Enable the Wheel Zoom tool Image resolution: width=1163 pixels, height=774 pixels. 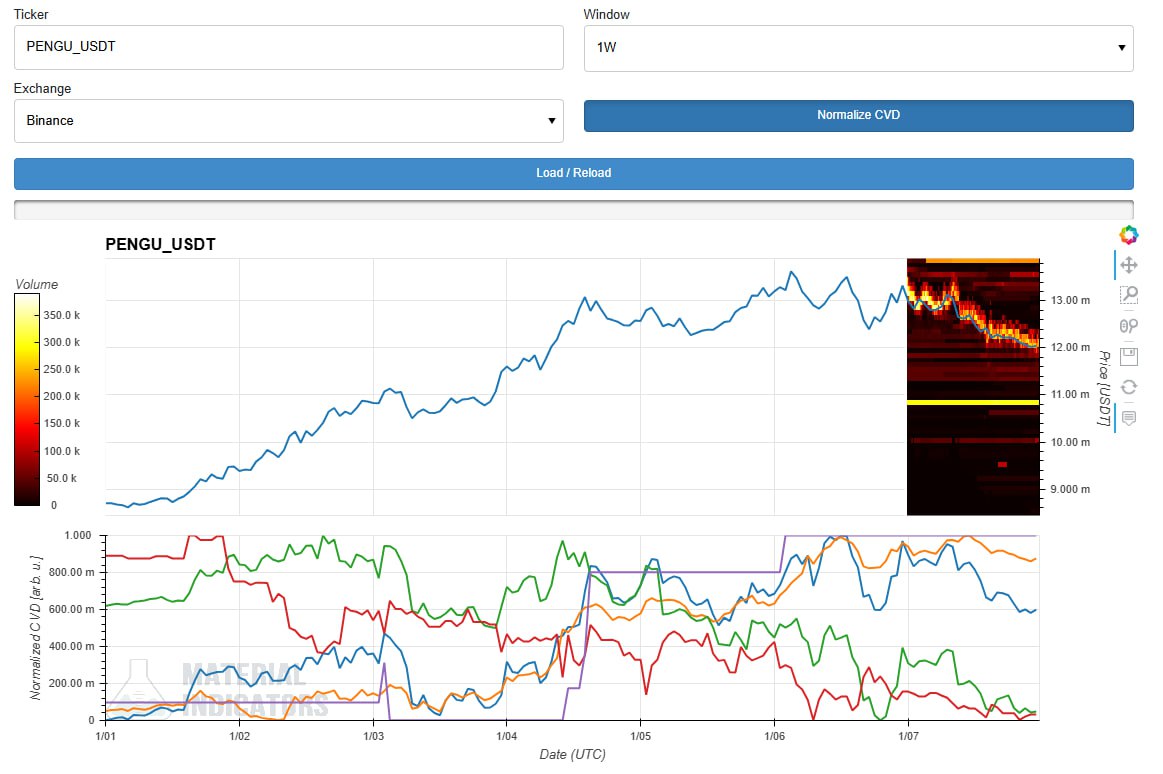point(1128,325)
